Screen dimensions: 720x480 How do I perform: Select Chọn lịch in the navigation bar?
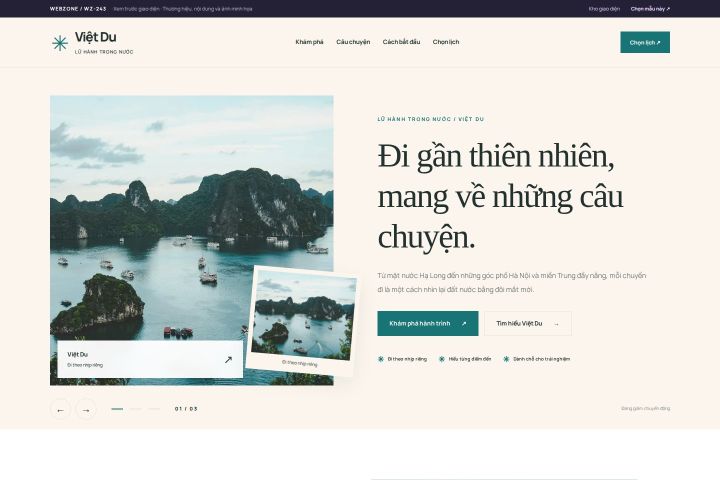click(446, 42)
